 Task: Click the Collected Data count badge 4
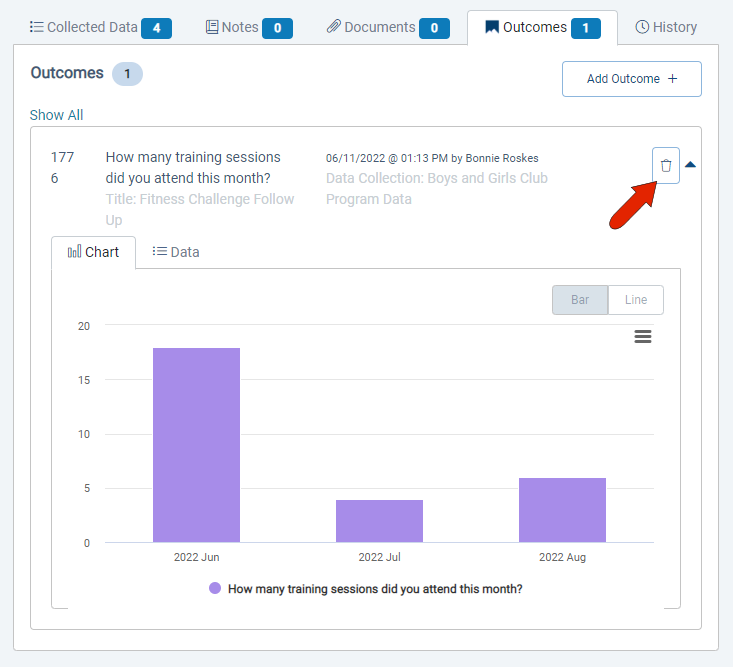click(157, 28)
